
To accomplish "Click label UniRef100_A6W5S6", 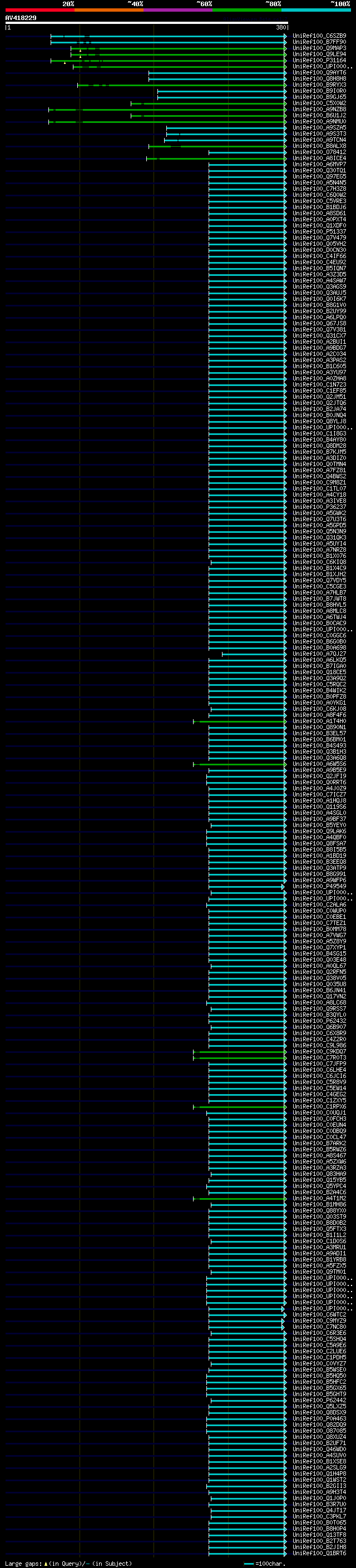I will point(319,763).
